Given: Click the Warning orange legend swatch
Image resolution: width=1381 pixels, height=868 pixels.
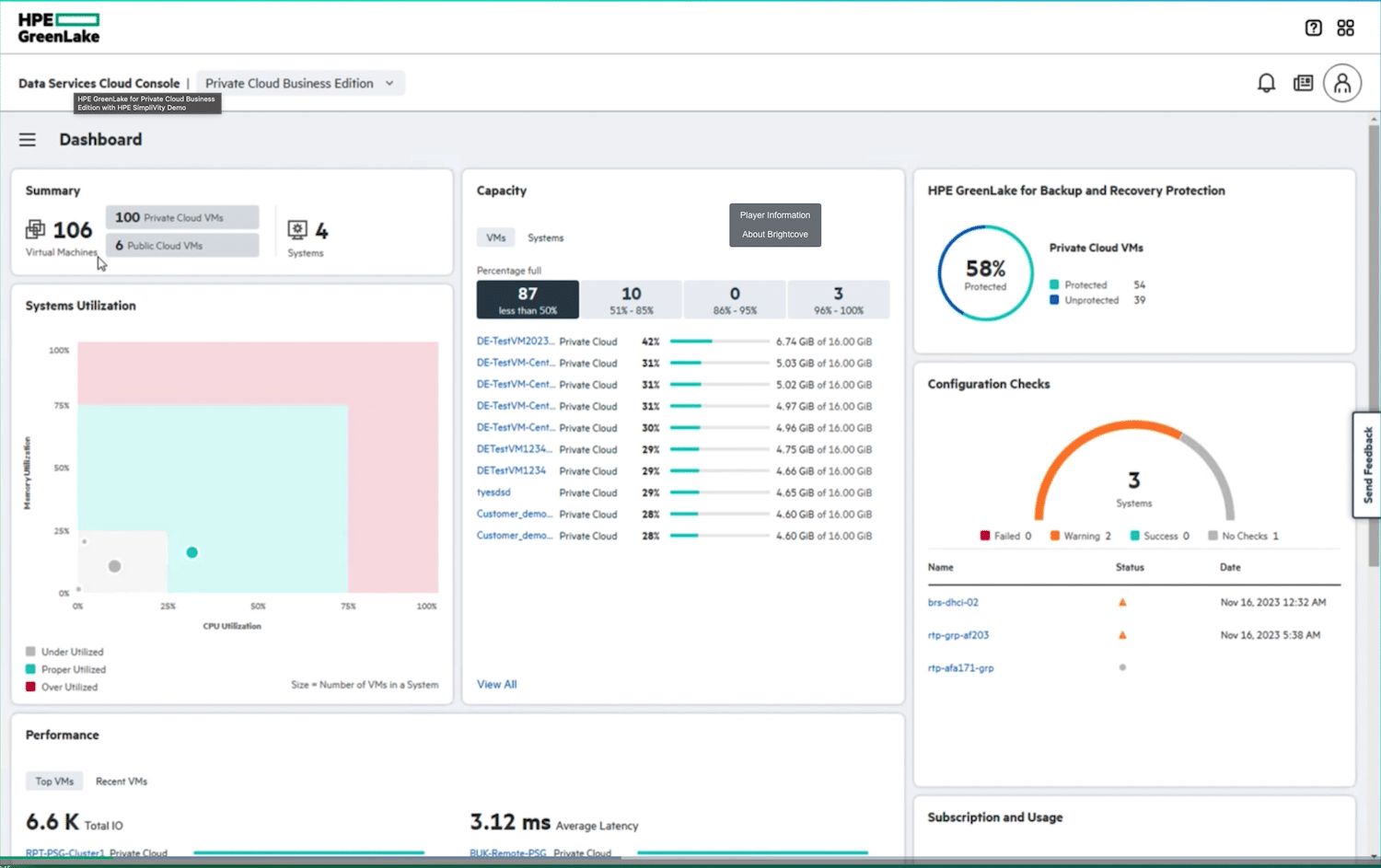Looking at the screenshot, I should [x=1055, y=536].
